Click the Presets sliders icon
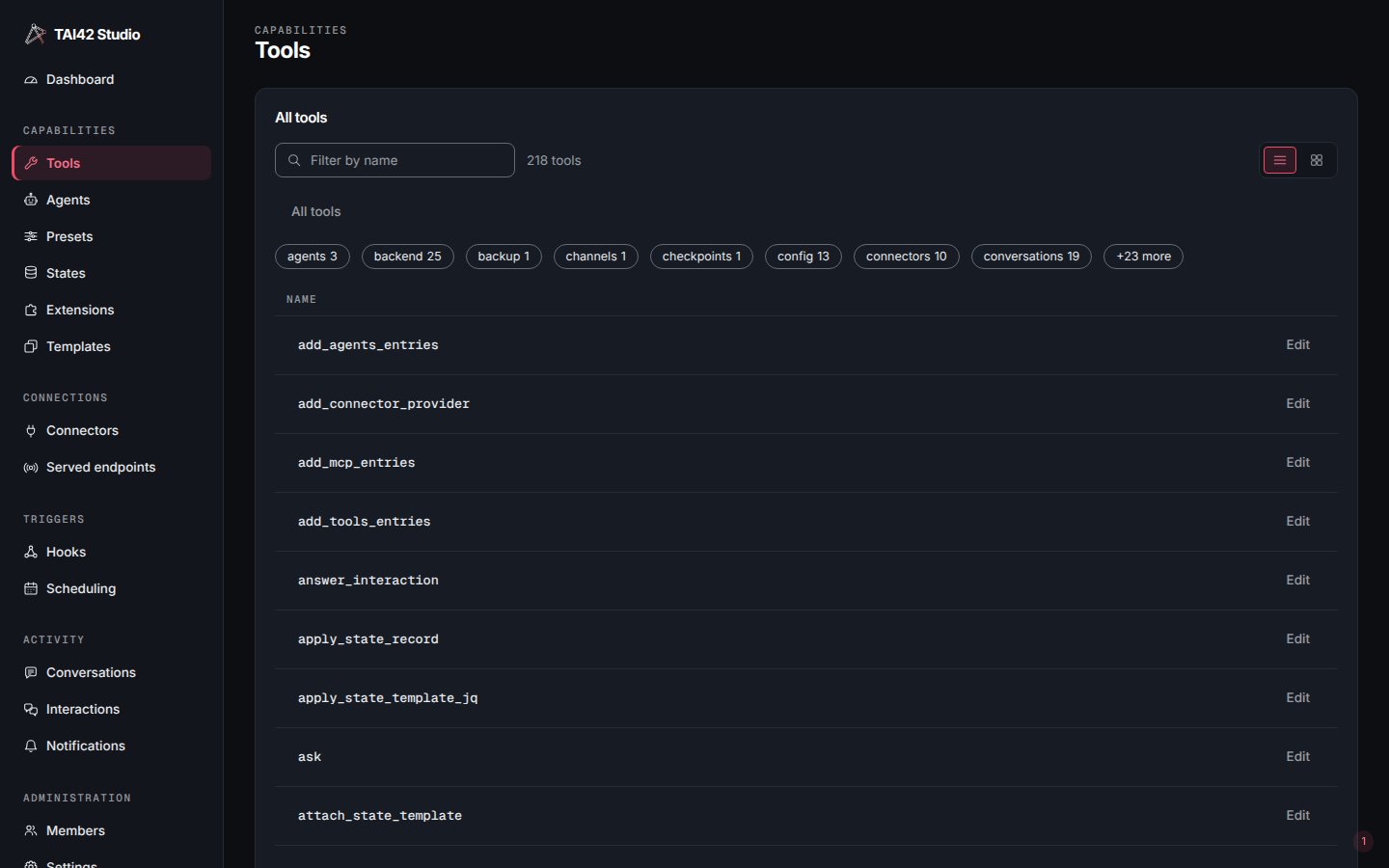 (x=31, y=236)
